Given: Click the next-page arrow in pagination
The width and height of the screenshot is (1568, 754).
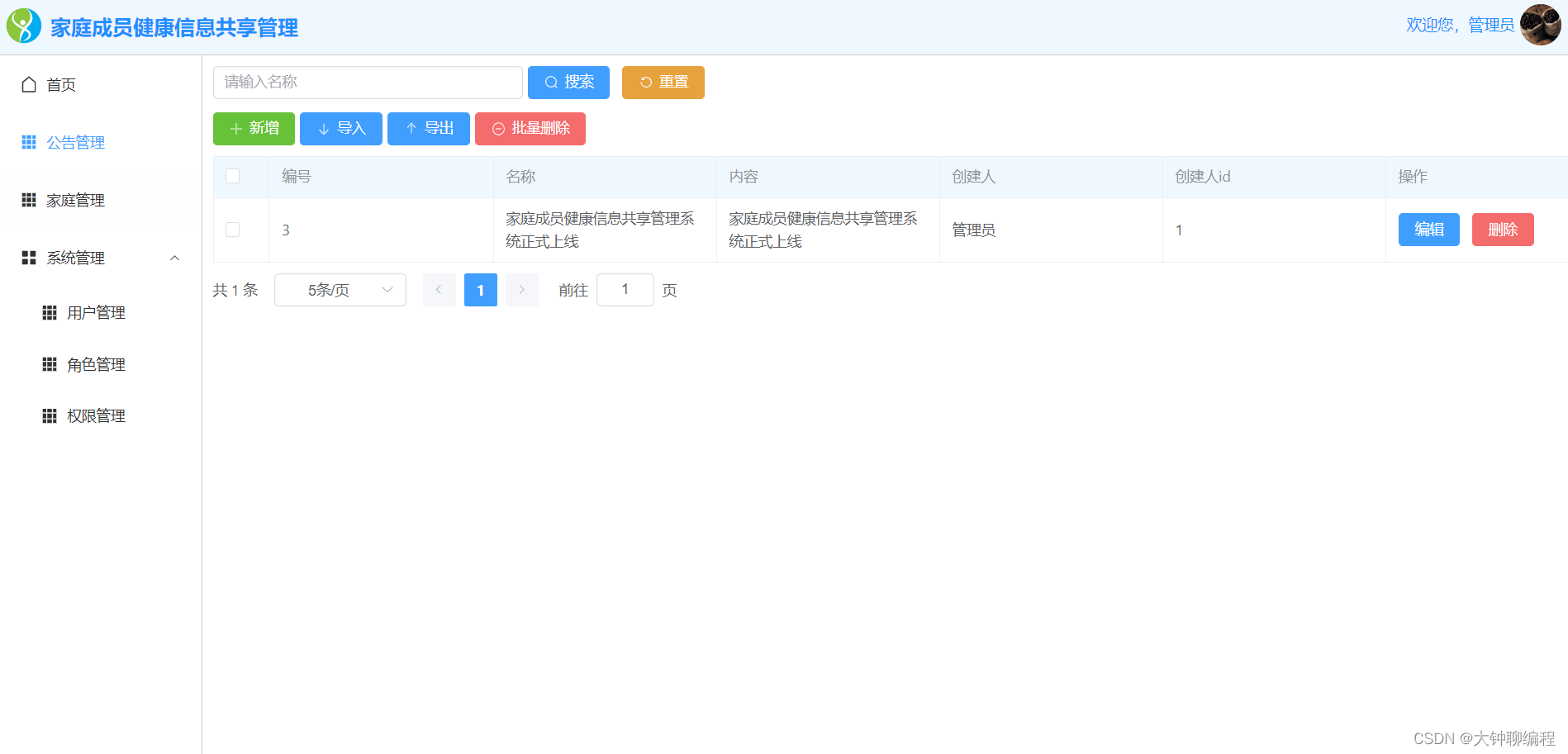Looking at the screenshot, I should (521, 289).
